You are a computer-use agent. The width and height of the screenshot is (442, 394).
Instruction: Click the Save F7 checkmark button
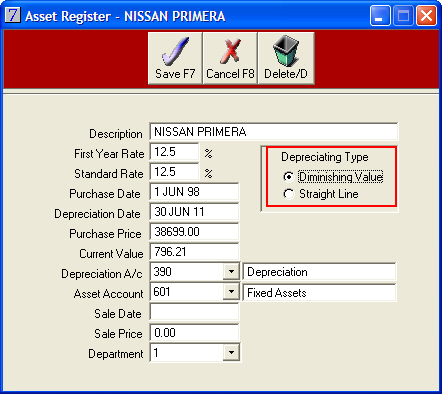point(175,58)
